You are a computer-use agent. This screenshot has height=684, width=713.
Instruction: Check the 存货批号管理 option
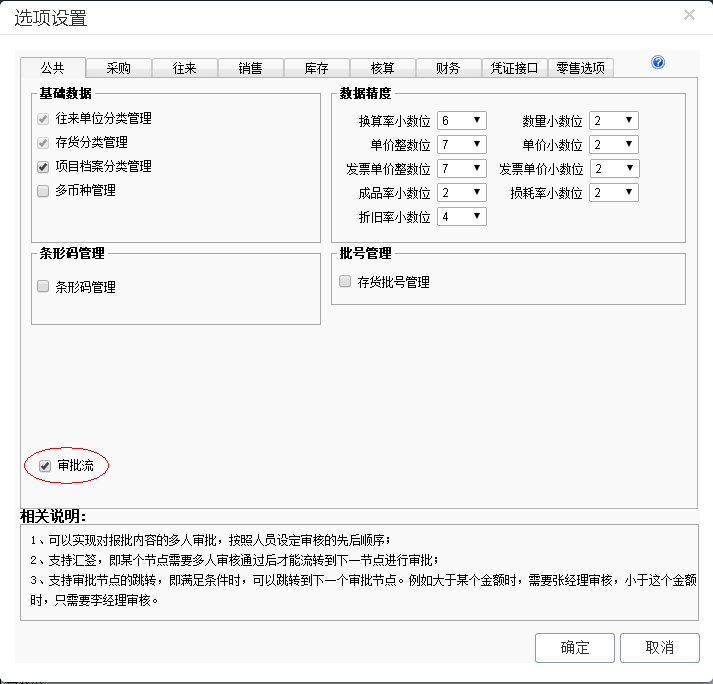[x=345, y=282]
